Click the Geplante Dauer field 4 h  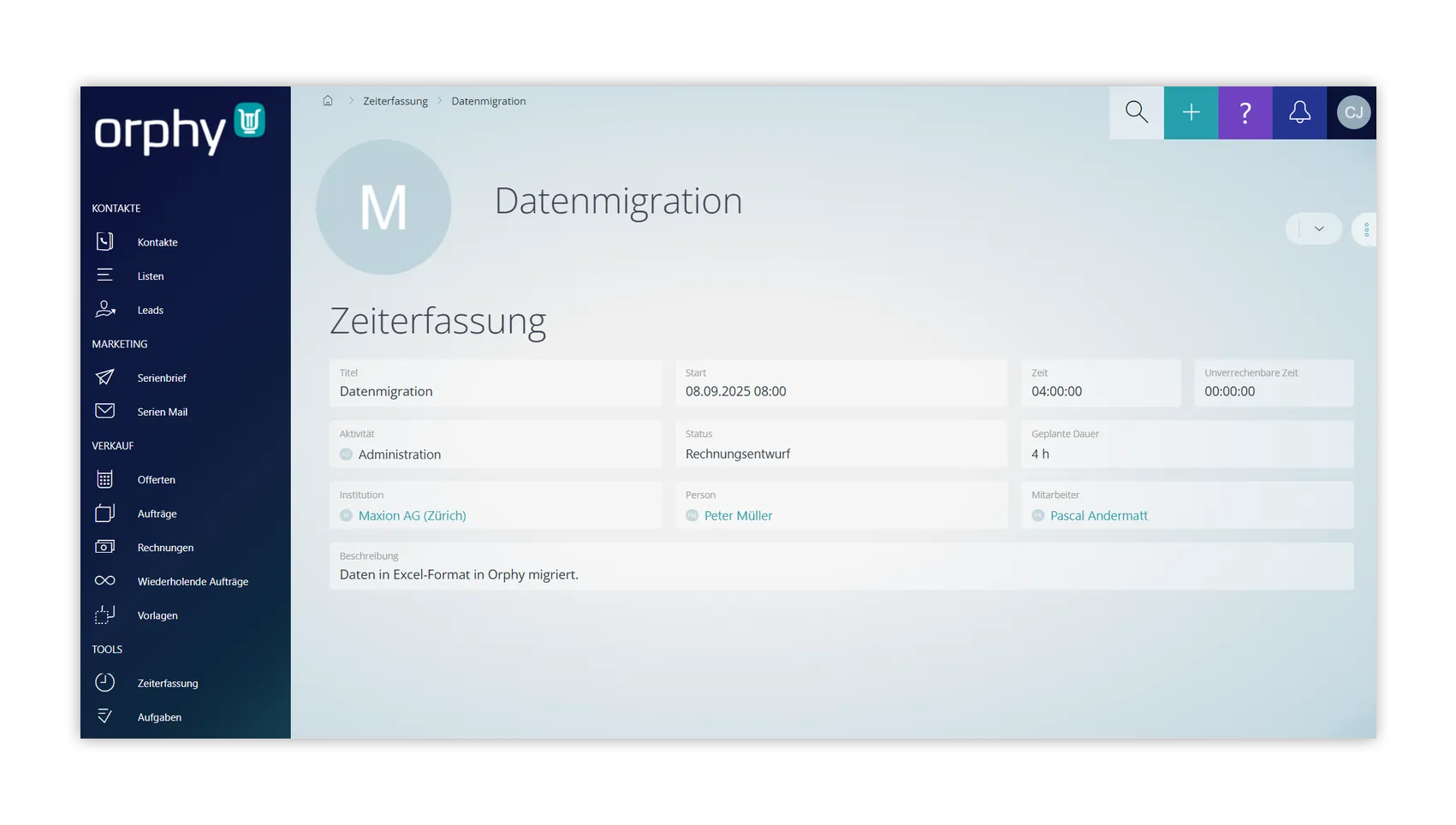(x=1187, y=443)
